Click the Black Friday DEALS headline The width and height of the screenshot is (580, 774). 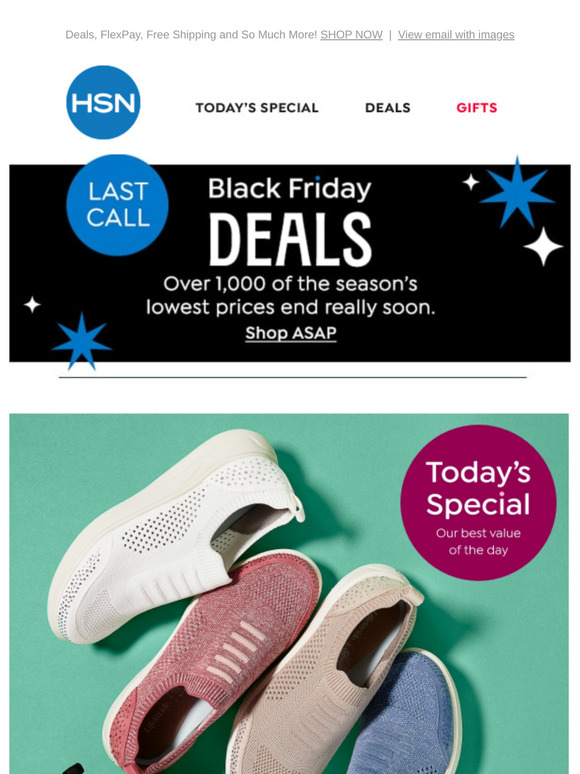(x=290, y=221)
